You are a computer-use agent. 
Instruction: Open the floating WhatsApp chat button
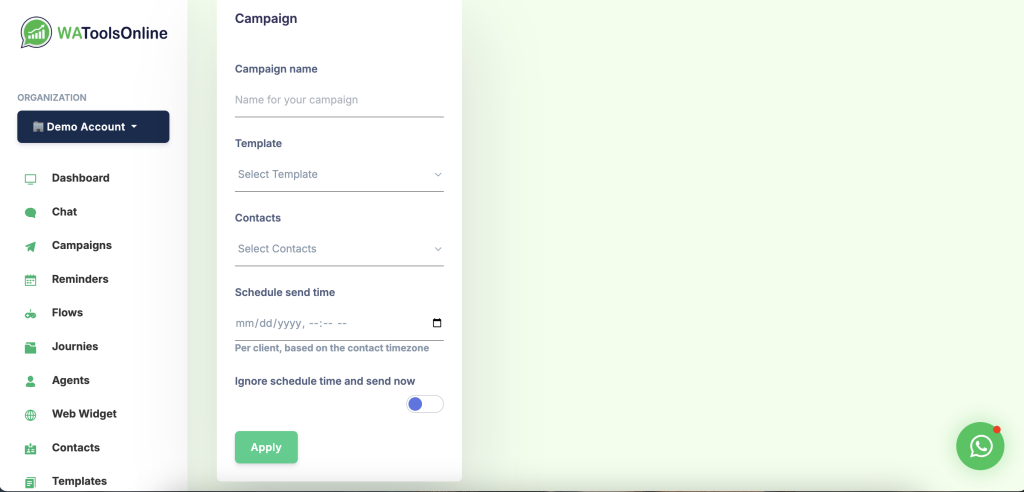(980, 446)
